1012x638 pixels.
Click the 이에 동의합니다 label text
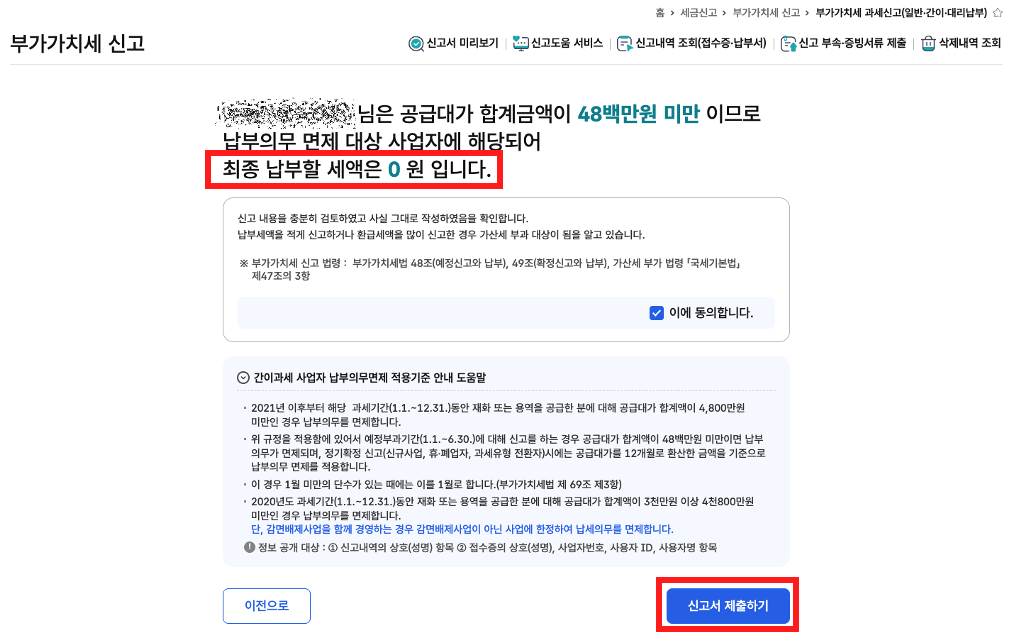(711, 313)
